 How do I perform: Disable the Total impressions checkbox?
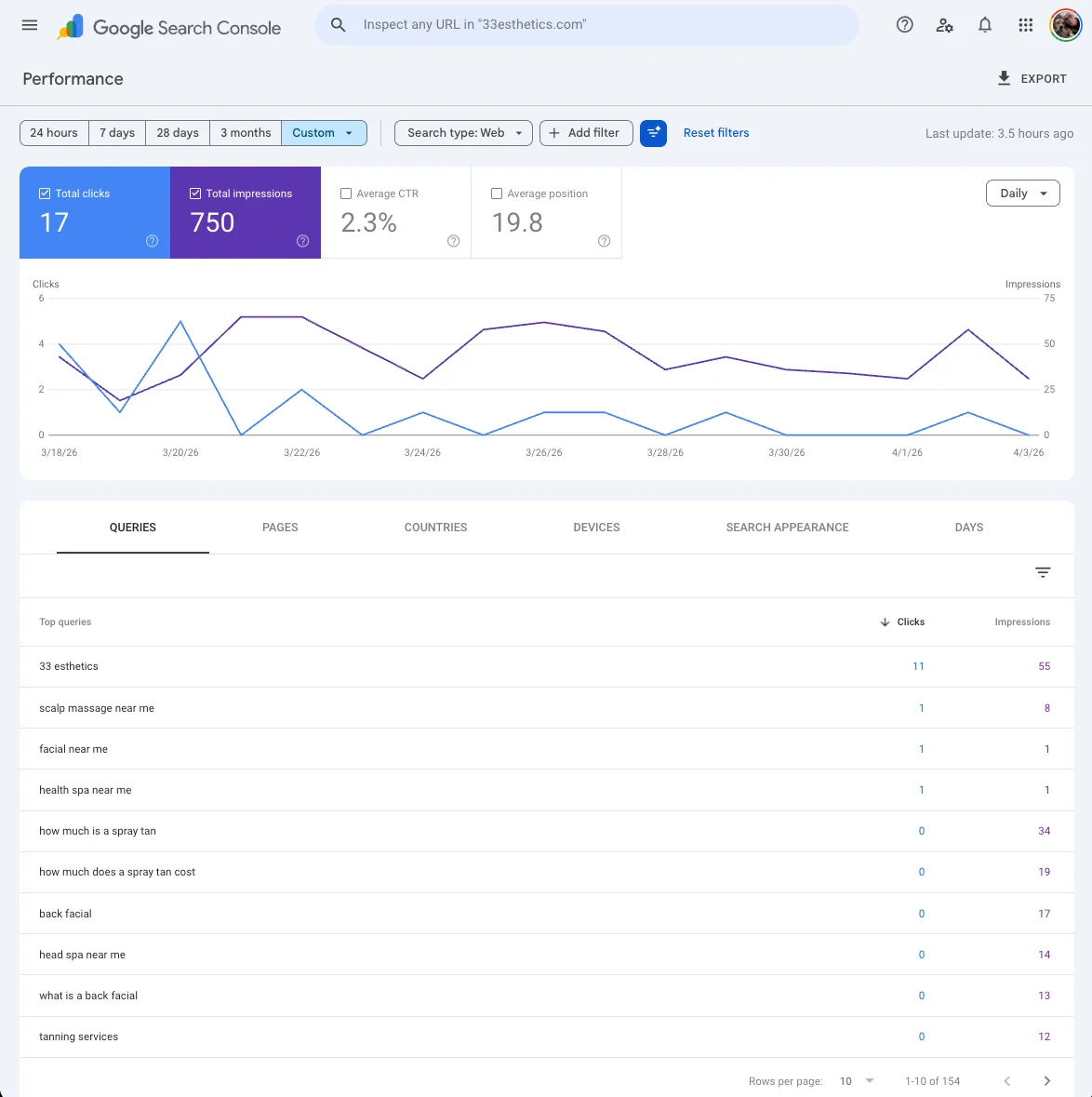point(195,194)
